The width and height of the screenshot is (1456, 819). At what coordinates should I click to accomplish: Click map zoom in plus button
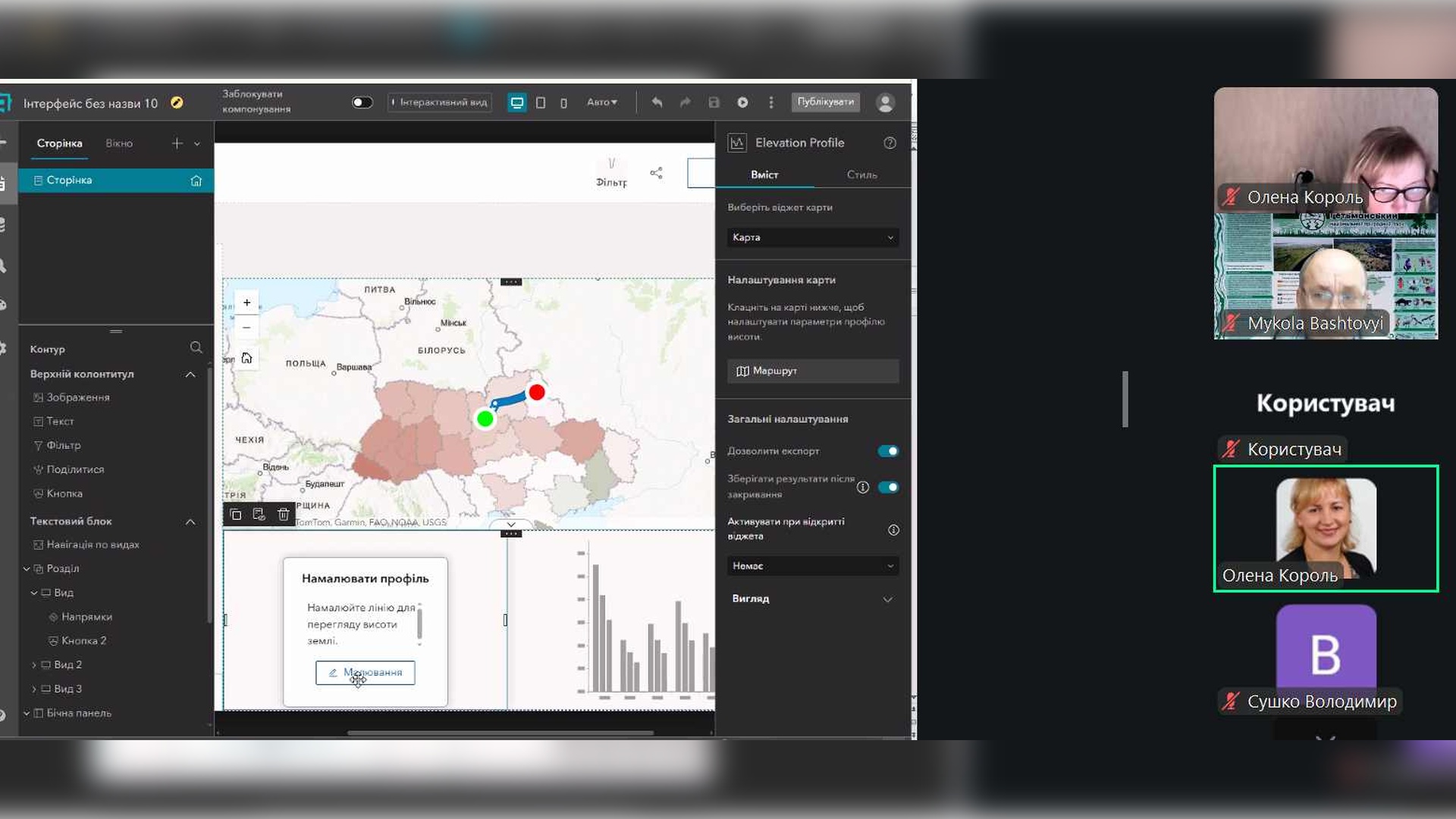246,303
